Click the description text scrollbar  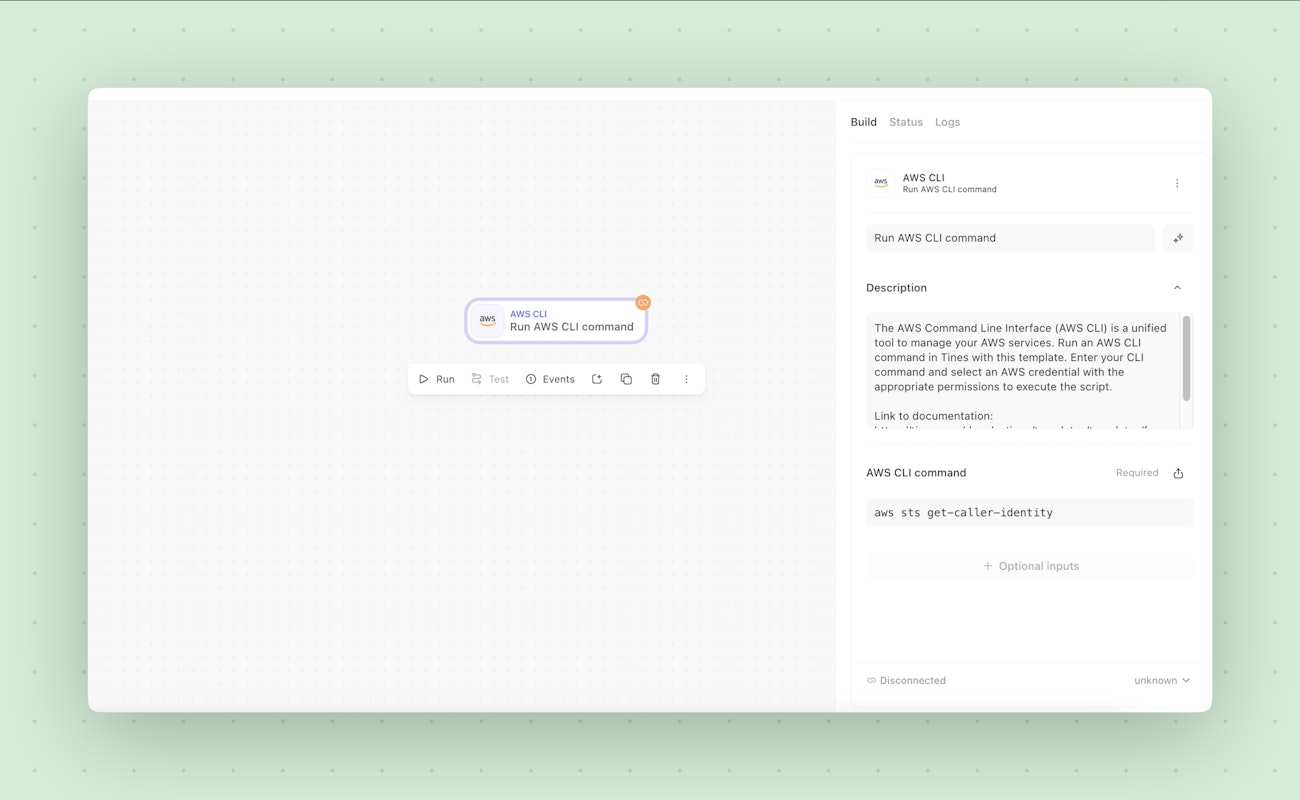coord(1186,358)
